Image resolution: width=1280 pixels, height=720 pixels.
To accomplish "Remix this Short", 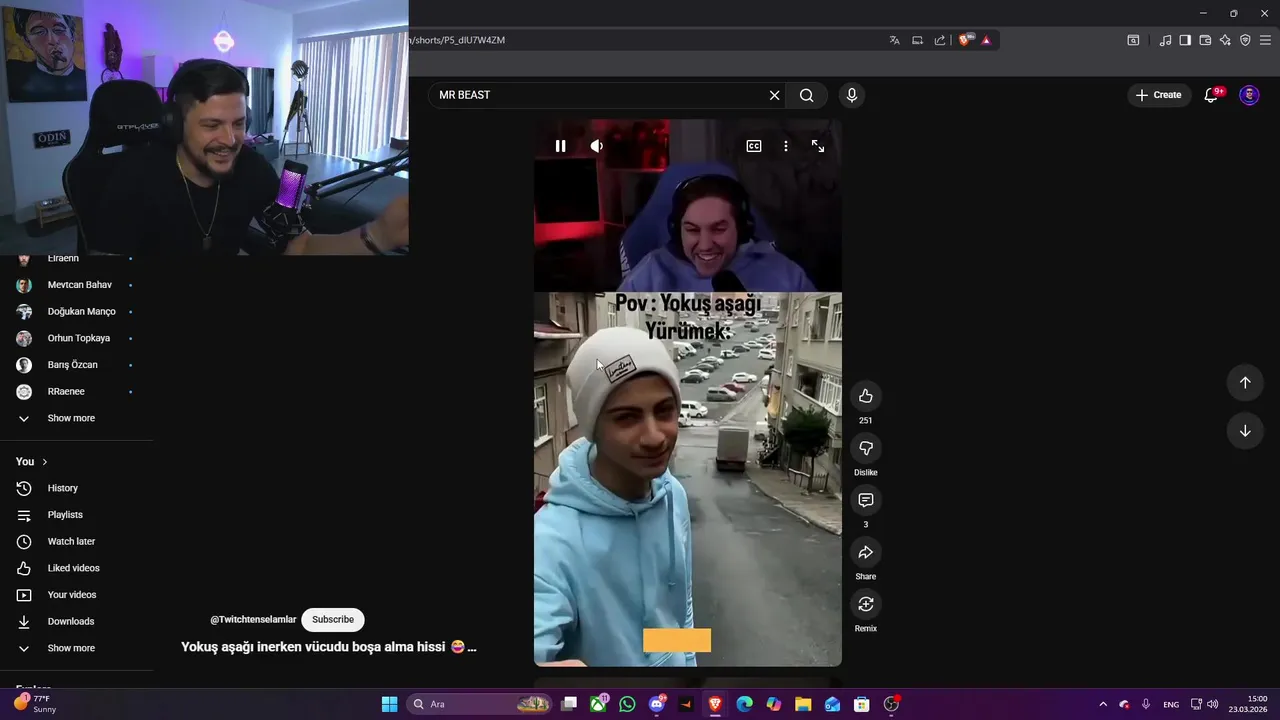I will (866, 604).
